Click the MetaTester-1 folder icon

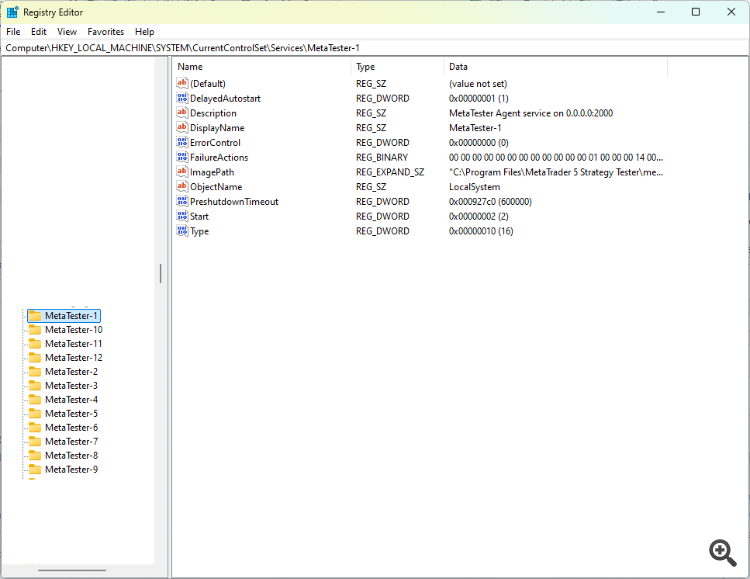pos(35,316)
